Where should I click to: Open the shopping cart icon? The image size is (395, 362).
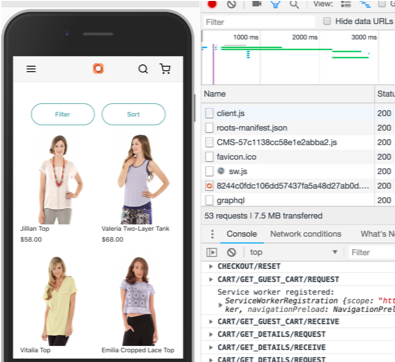pyautogui.click(x=165, y=69)
